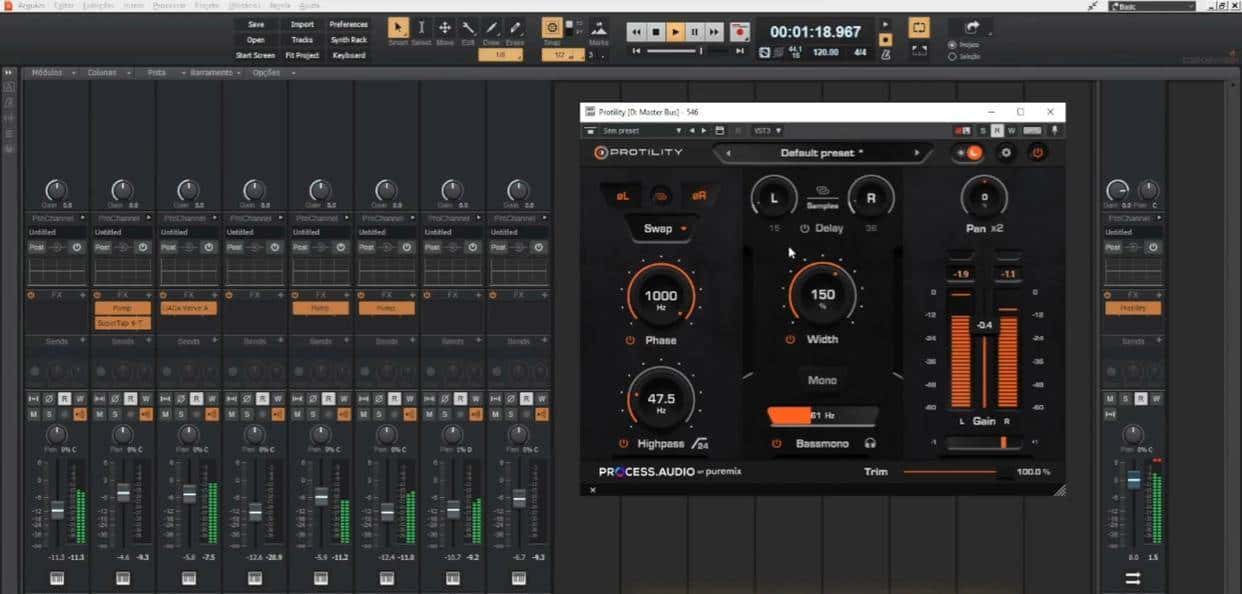Open the Opções menu in mixer
1242x594 pixels.
[271, 73]
